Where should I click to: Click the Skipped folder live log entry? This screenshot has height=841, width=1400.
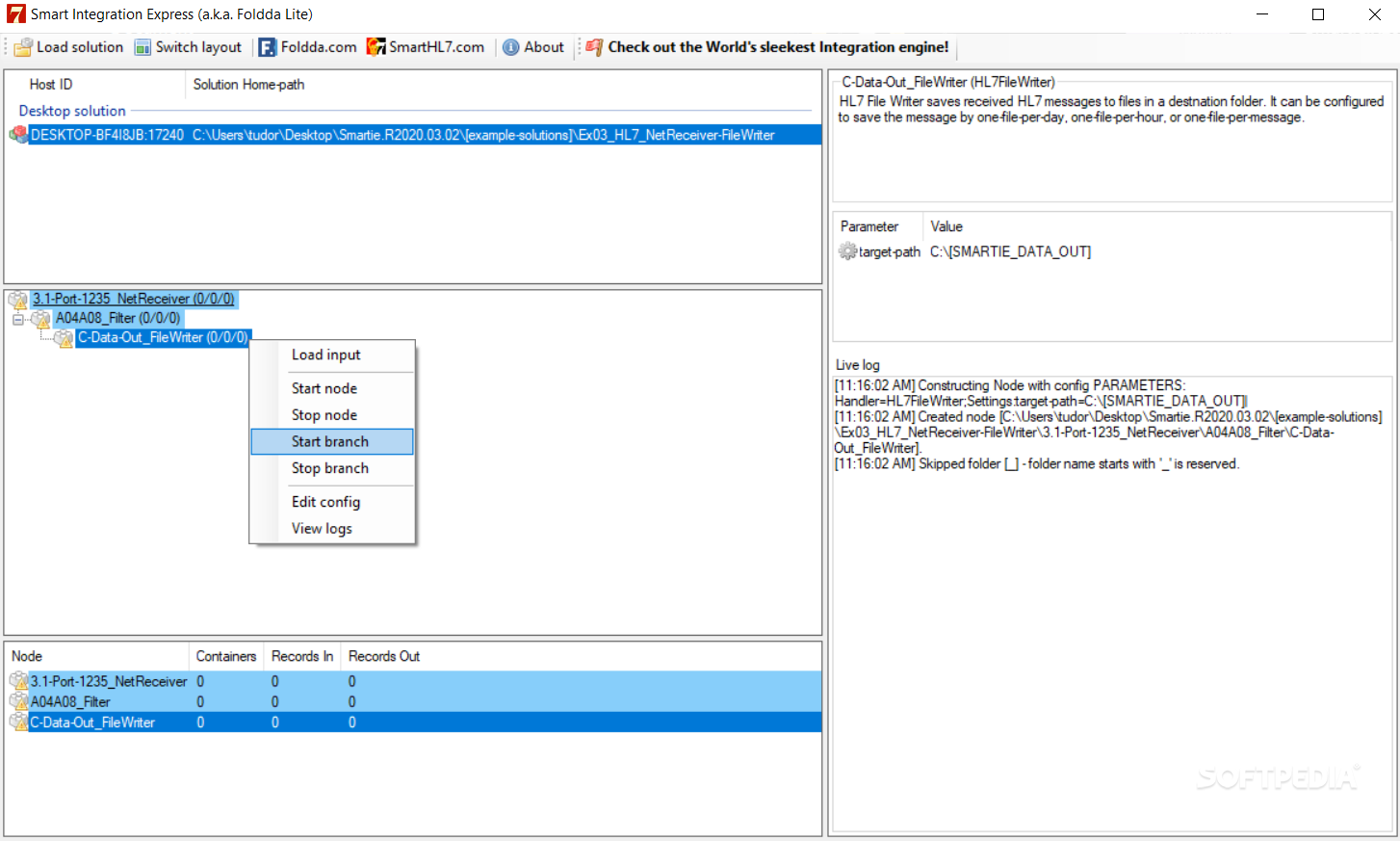pos(1037,464)
